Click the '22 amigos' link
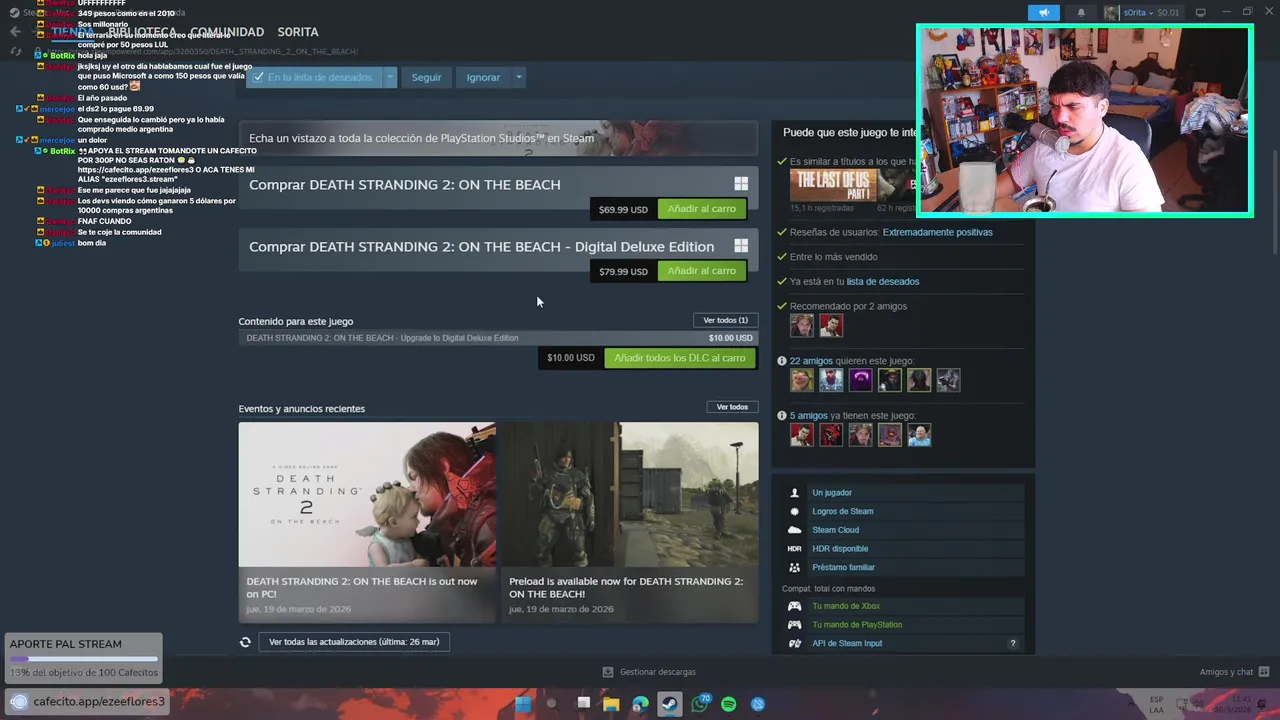 click(x=810, y=361)
